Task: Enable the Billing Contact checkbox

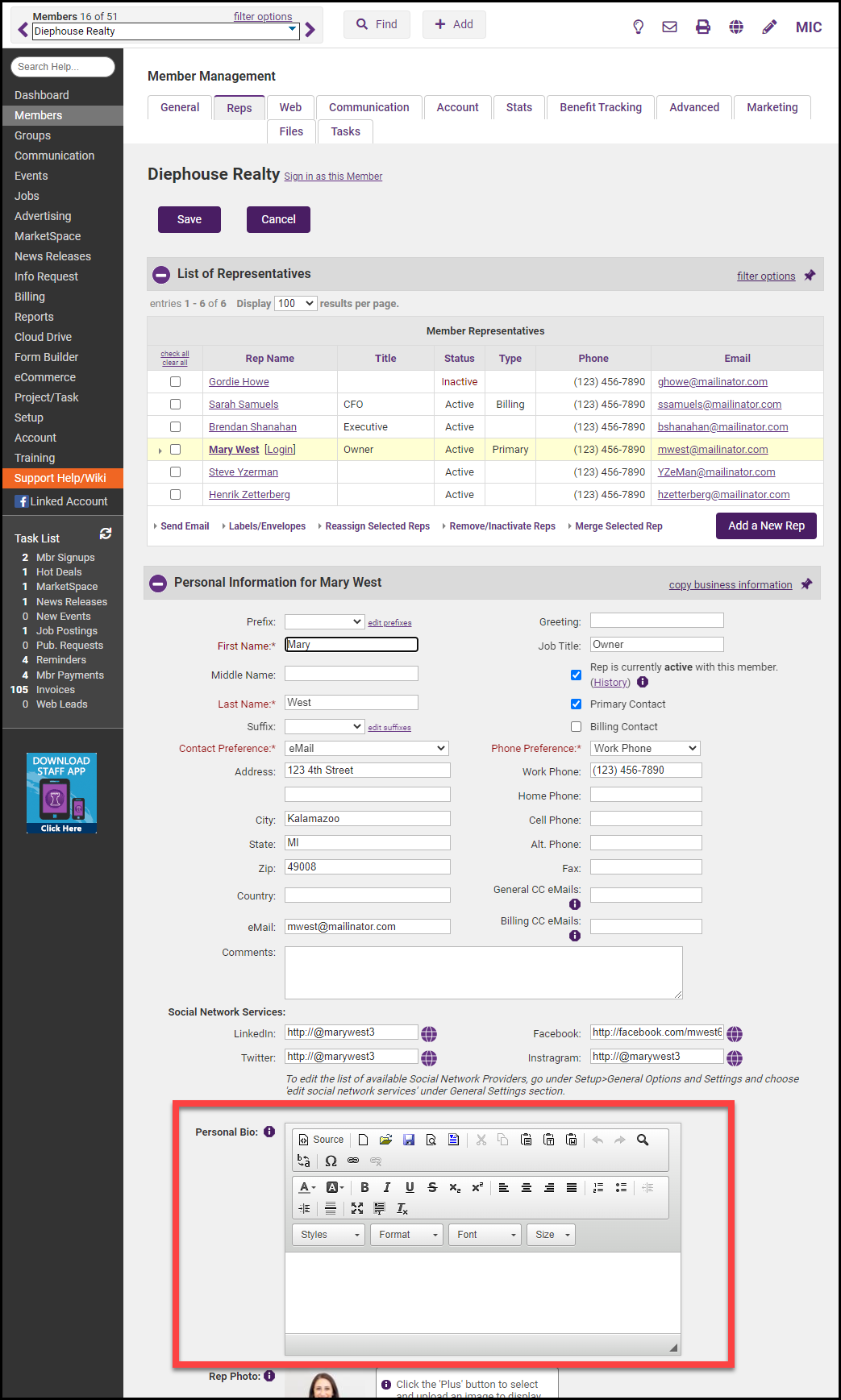Action: tap(576, 726)
